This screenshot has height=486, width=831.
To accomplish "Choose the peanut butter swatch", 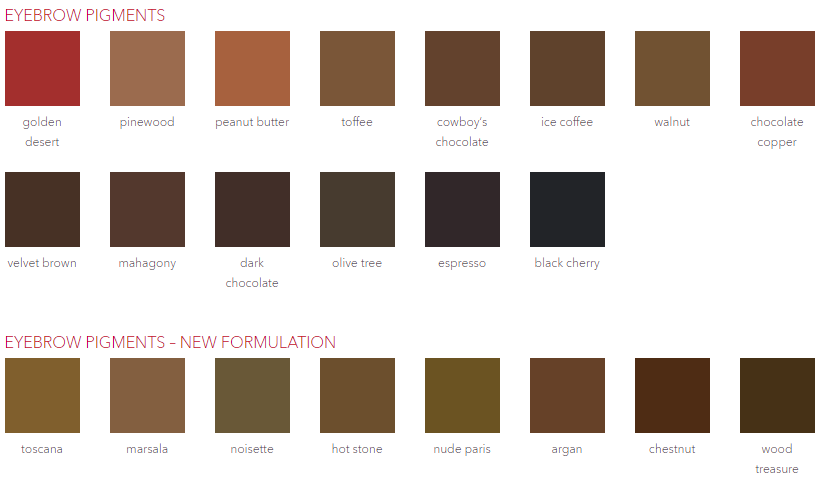I will point(252,68).
